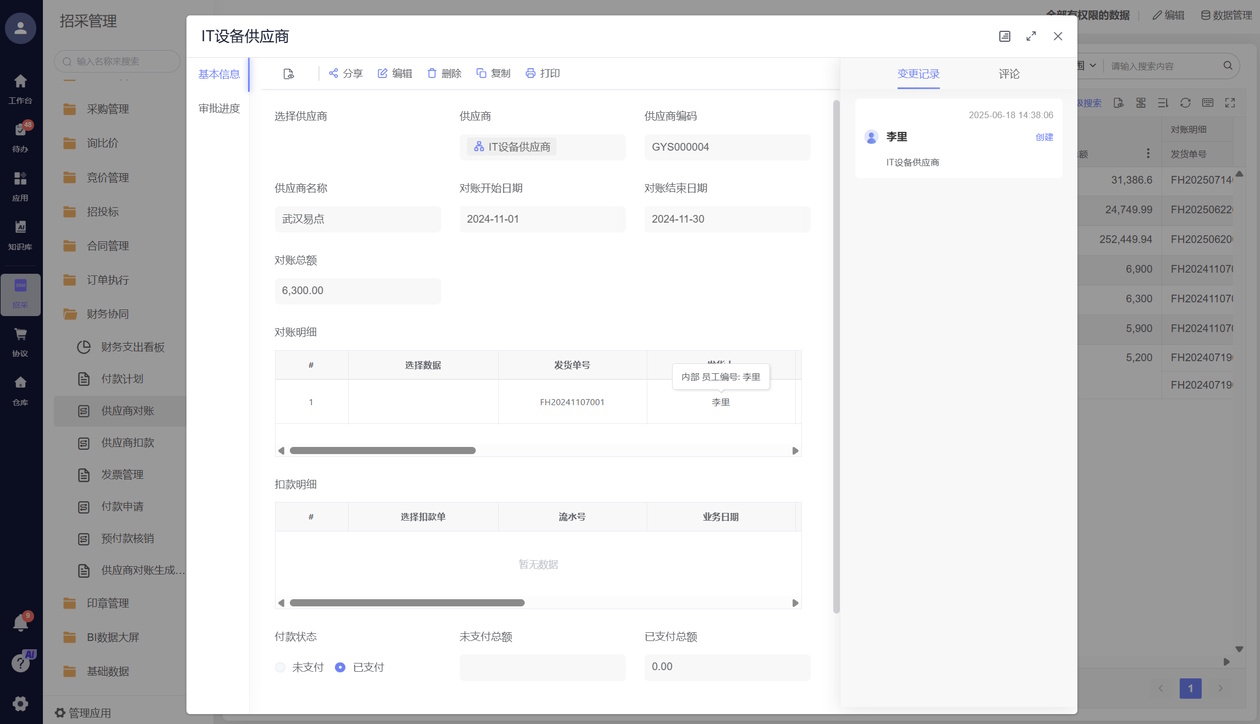Toggle the side panel layout icon

pyautogui.click(x=1005, y=36)
